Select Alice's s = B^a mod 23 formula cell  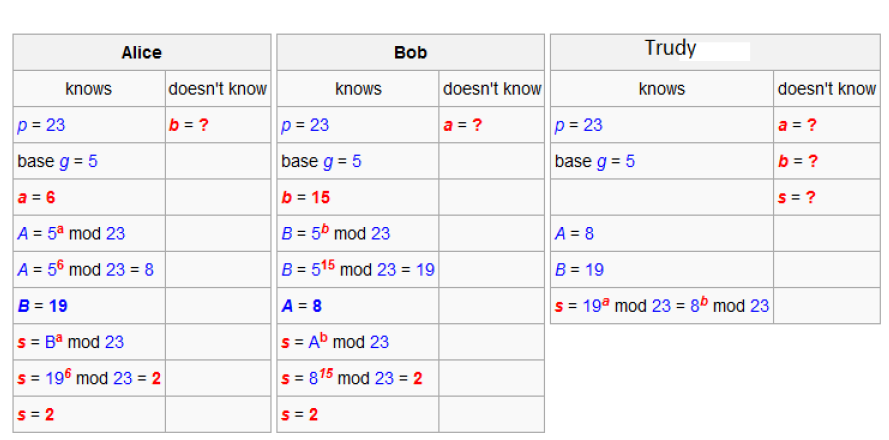(71, 342)
